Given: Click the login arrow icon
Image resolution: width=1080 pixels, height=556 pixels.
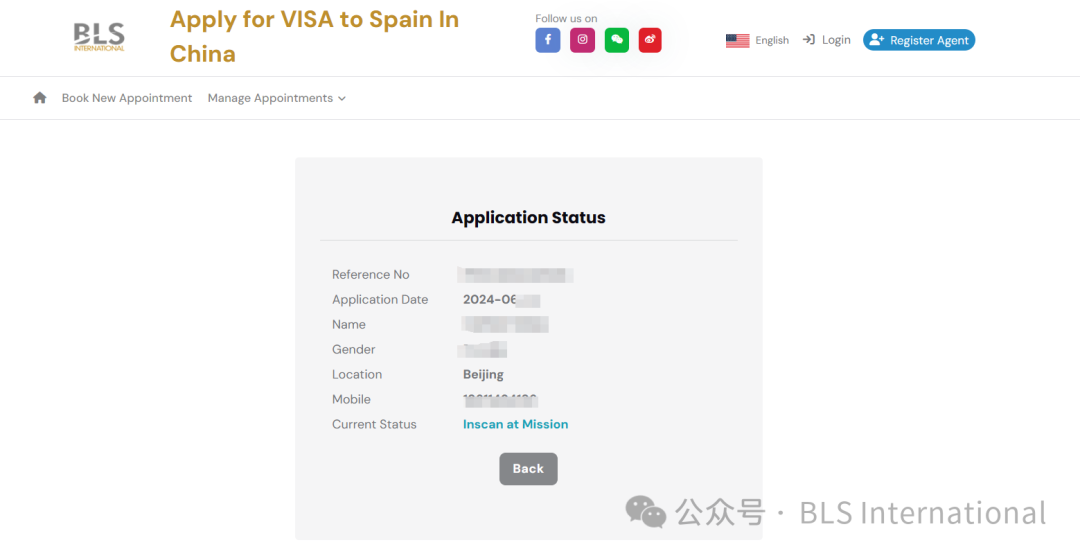Looking at the screenshot, I should pos(809,40).
